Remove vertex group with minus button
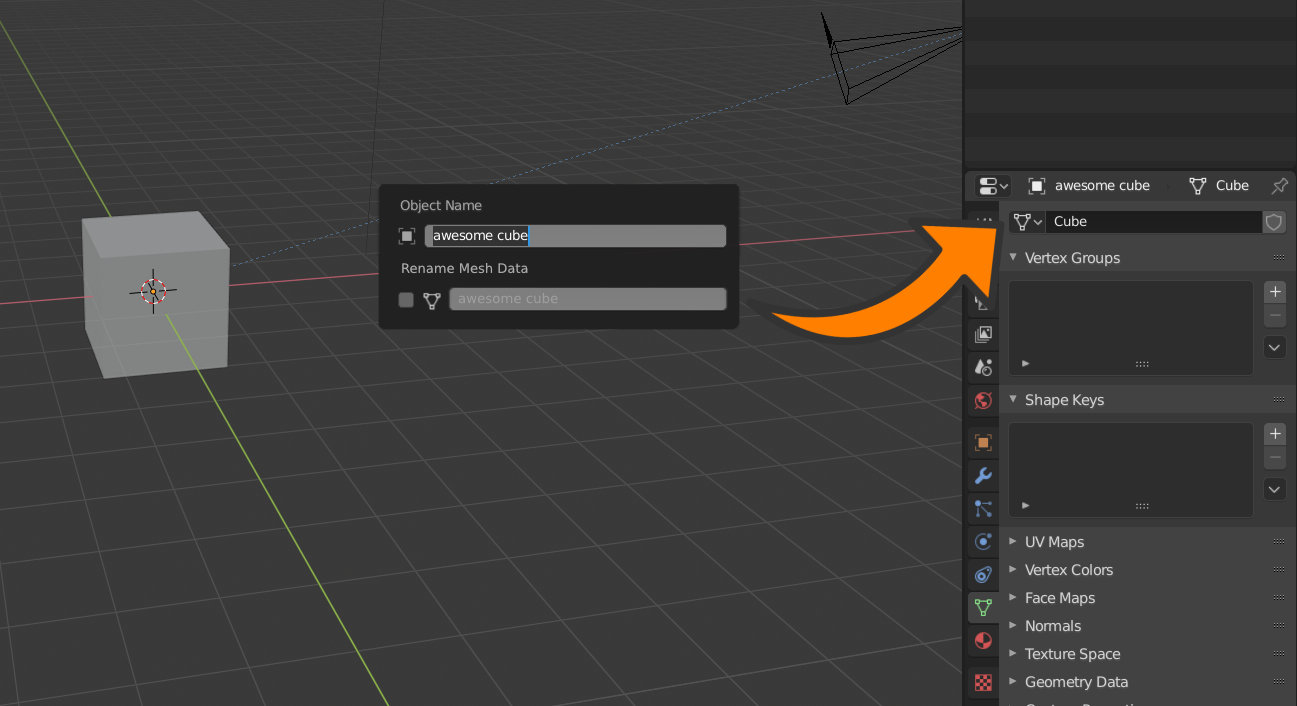The image size is (1297, 706). pyautogui.click(x=1275, y=316)
